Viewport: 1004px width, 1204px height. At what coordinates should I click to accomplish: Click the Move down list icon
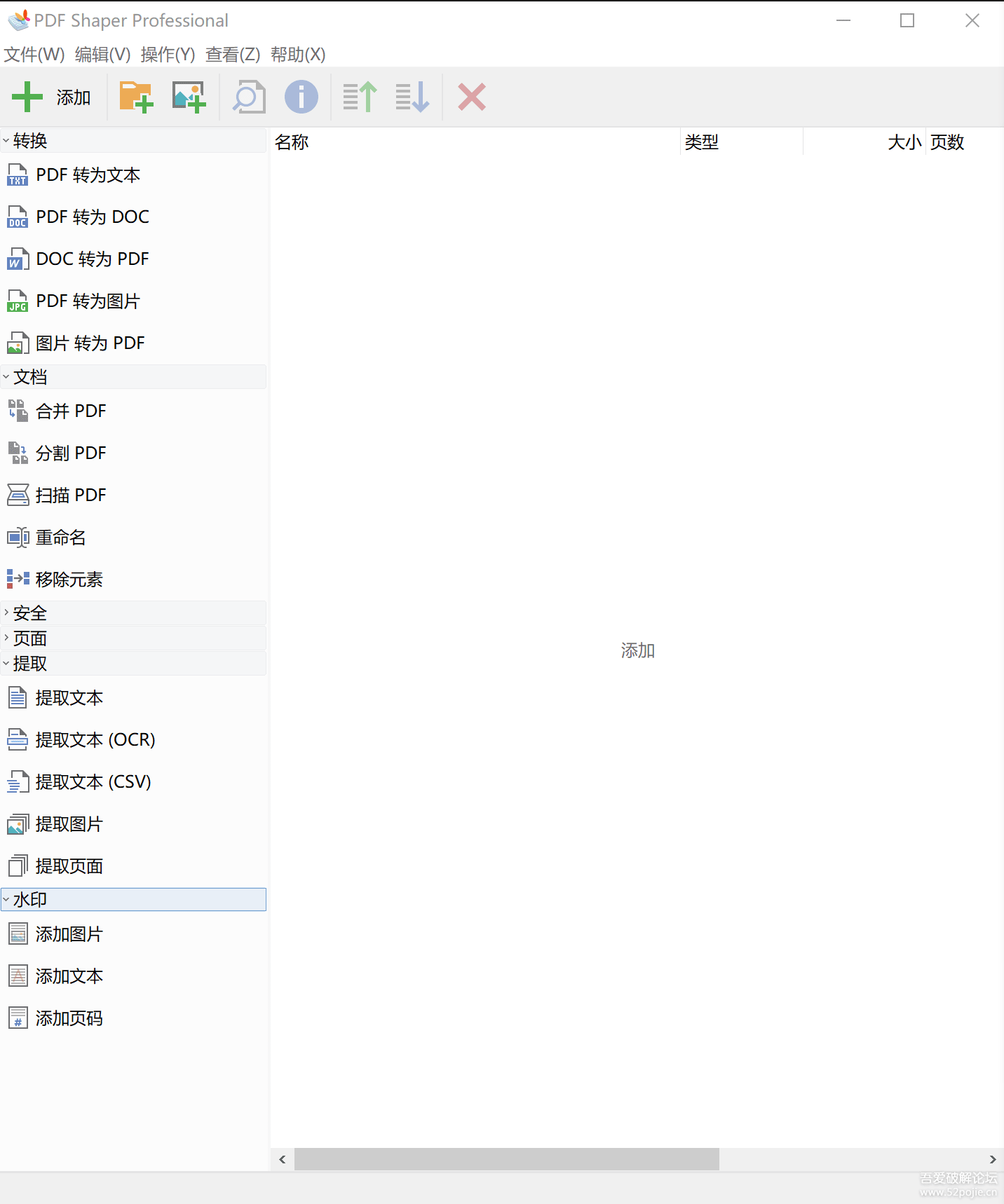point(412,97)
